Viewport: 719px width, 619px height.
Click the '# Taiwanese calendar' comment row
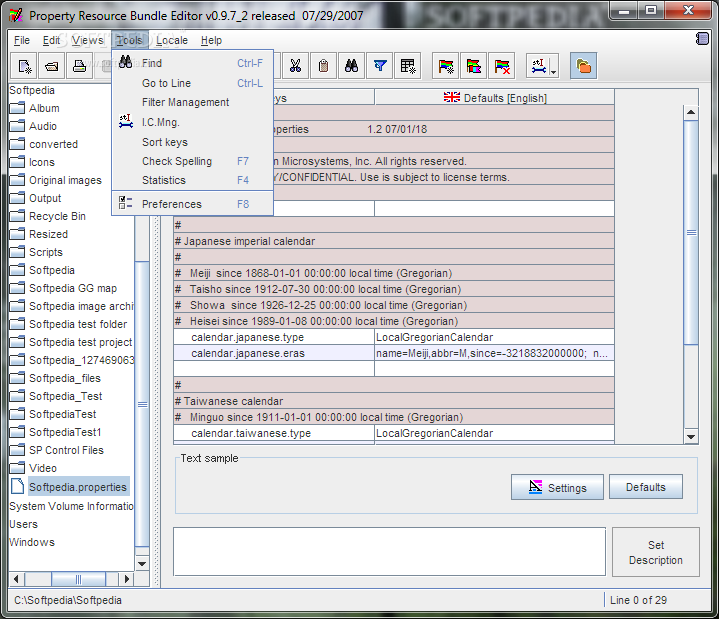[x=394, y=401]
